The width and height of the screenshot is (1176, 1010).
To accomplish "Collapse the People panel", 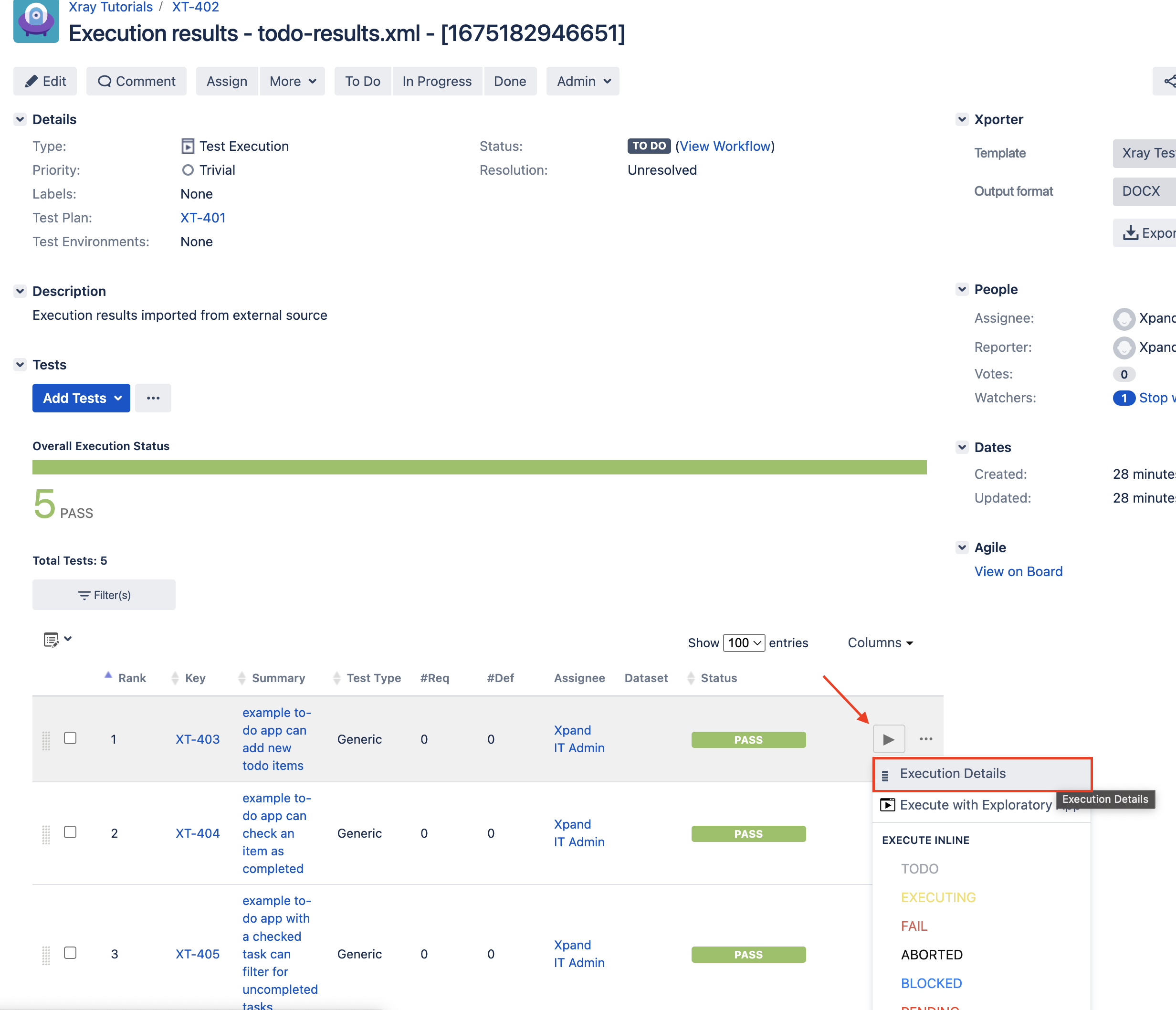I will (962, 289).
